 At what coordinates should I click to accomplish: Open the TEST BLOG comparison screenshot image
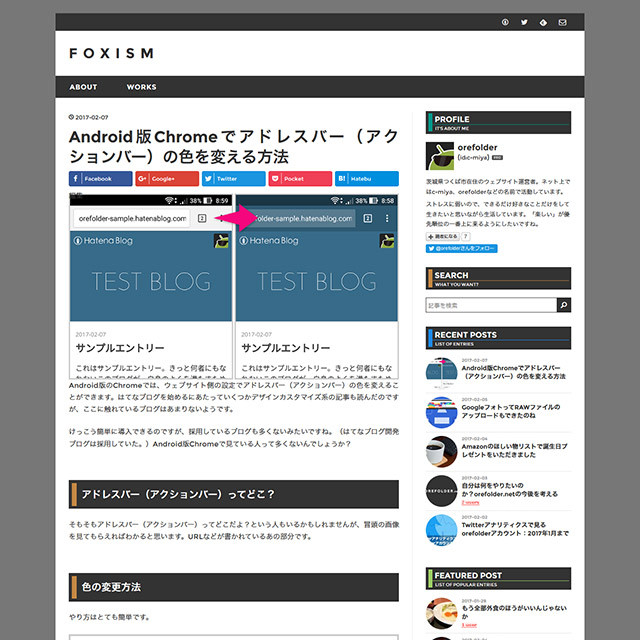[x=233, y=287]
